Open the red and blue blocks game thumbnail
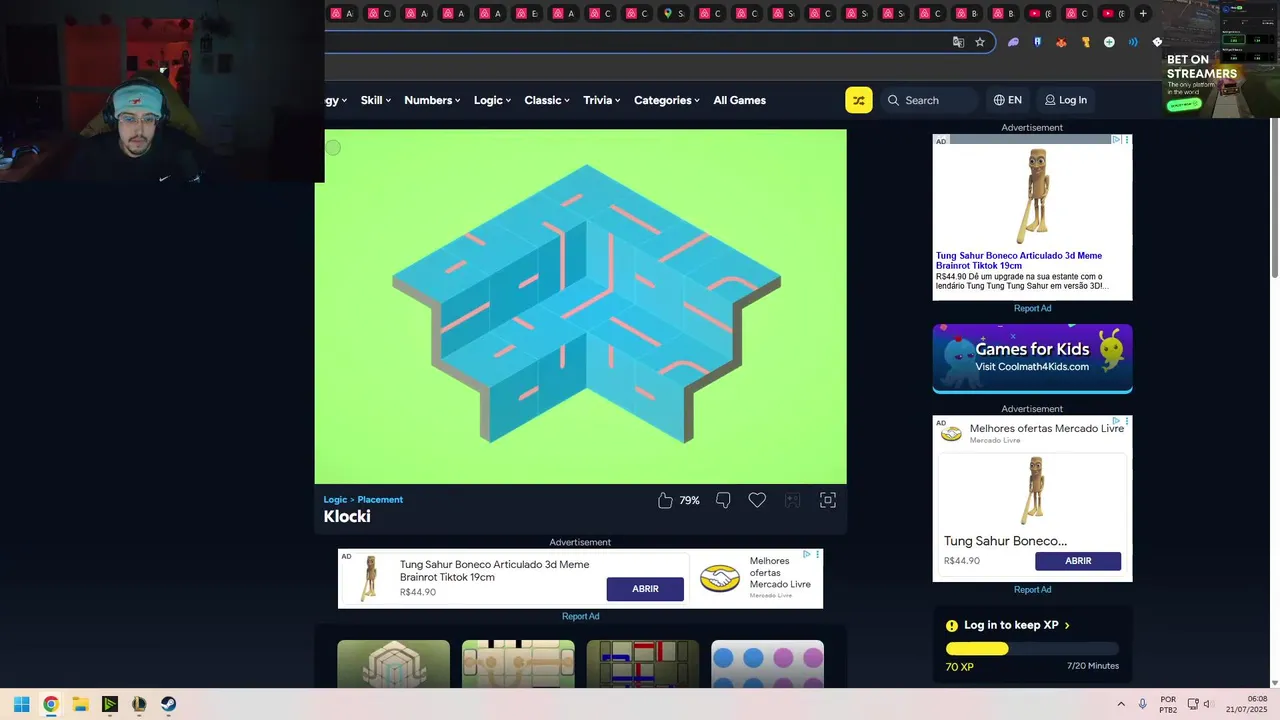 (643, 664)
